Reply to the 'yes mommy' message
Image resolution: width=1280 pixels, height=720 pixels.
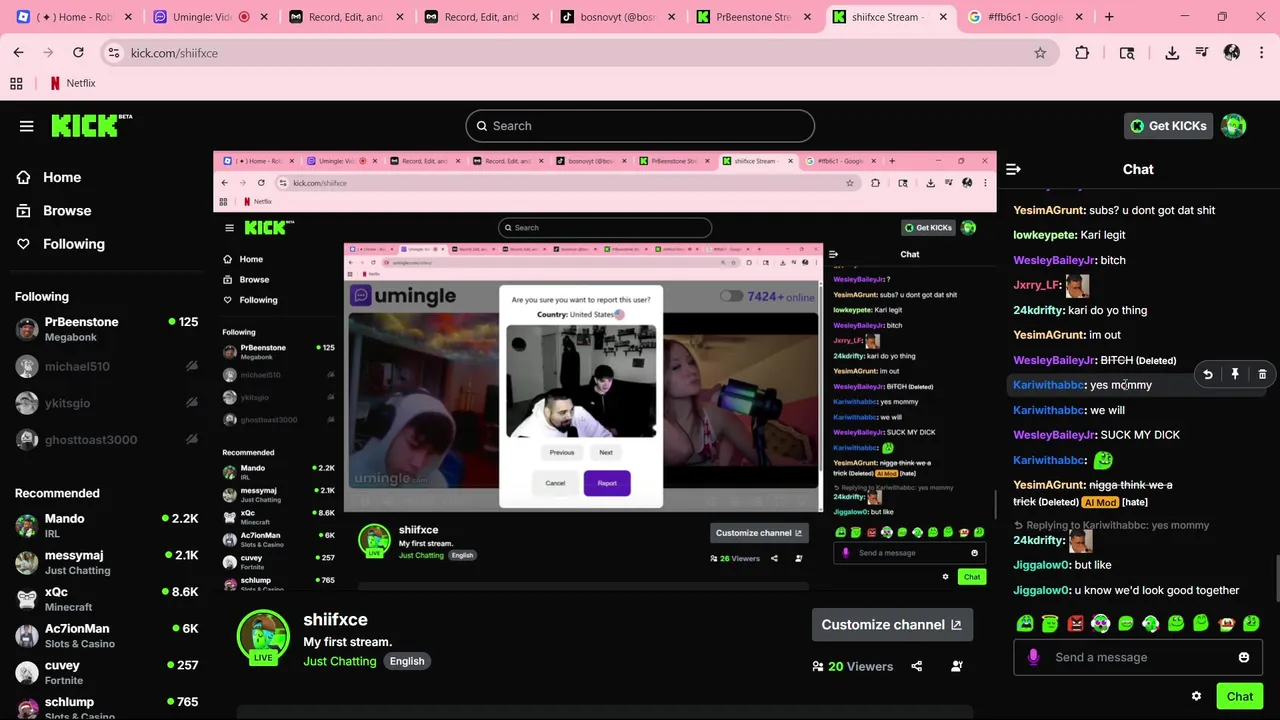[x=1208, y=374]
